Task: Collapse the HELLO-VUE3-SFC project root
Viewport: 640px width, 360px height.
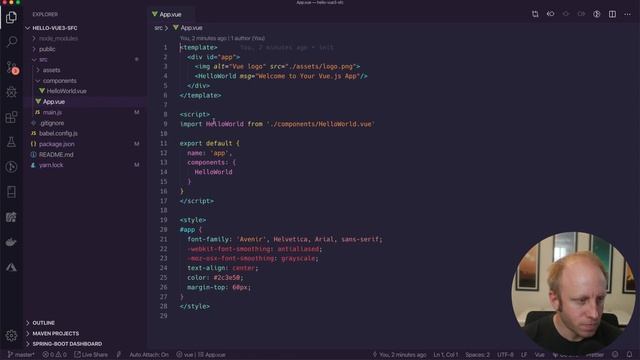Action: point(55,28)
